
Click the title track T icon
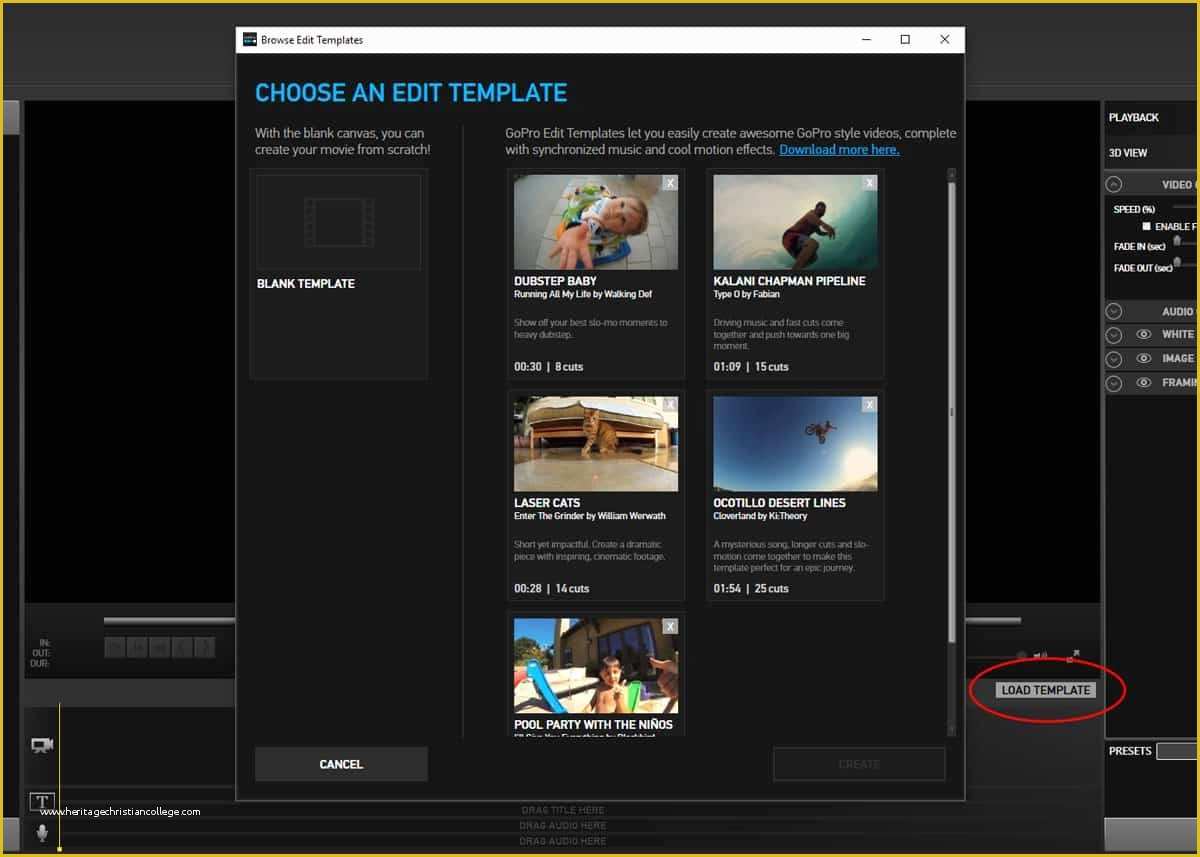41,801
